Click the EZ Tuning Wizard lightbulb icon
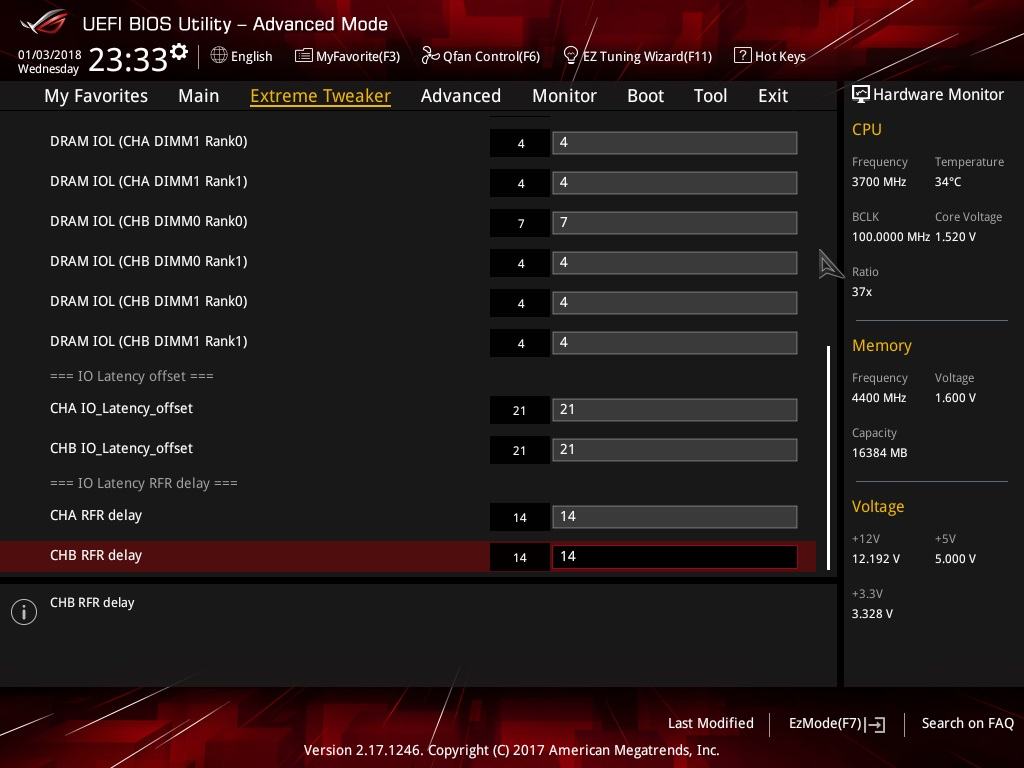This screenshot has height=768, width=1024. 570,56
